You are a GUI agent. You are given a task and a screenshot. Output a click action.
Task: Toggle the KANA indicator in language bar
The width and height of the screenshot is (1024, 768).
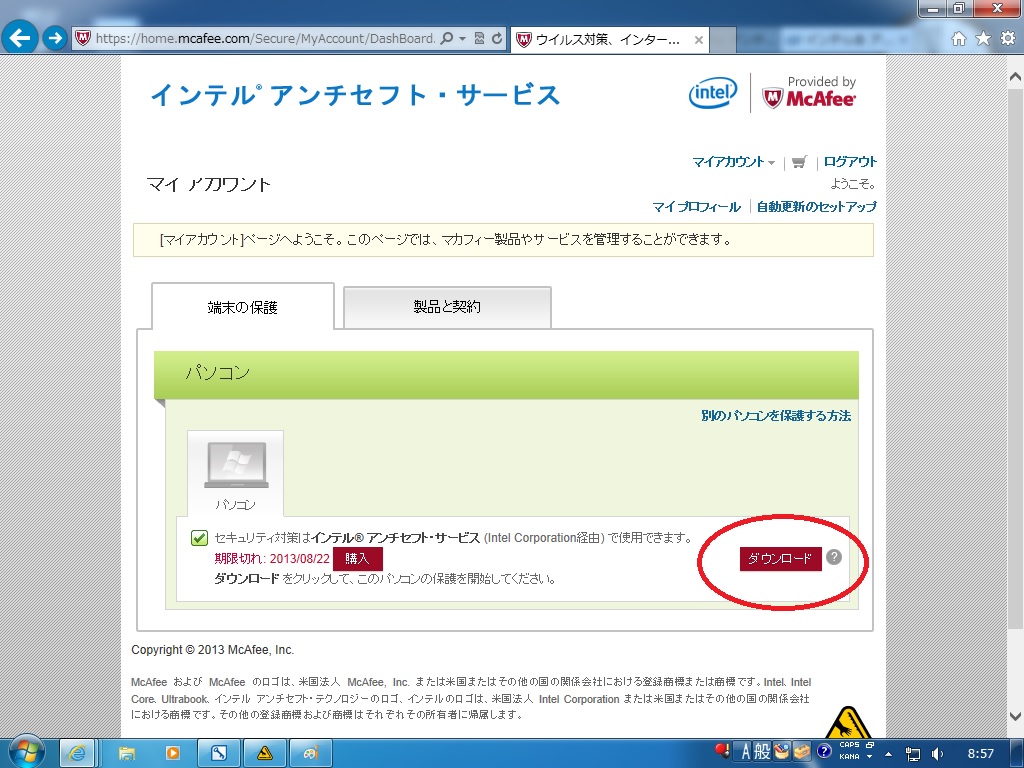tap(850, 757)
